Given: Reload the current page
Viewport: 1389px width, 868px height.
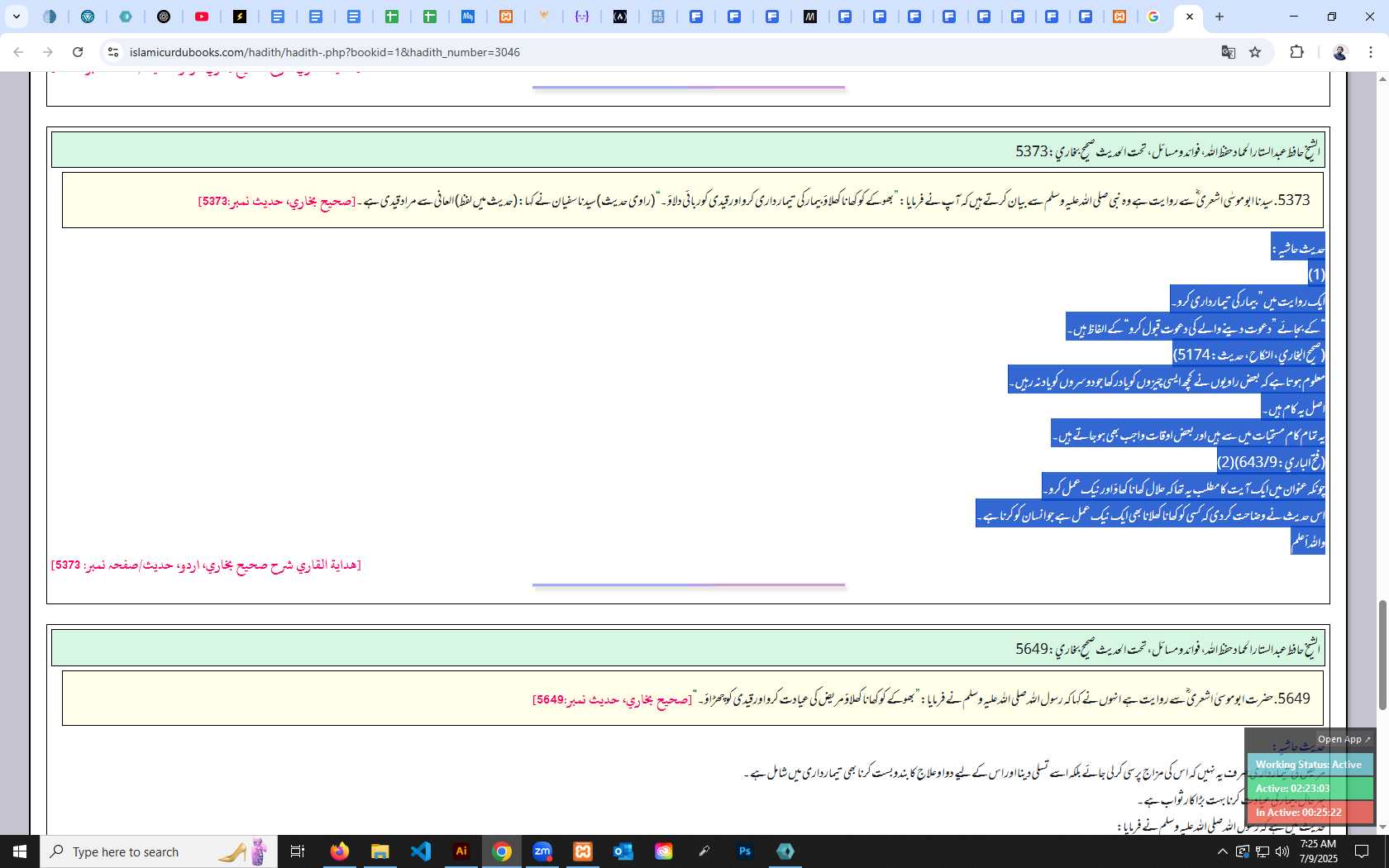Looking at the screenshot, I should 78,52.
